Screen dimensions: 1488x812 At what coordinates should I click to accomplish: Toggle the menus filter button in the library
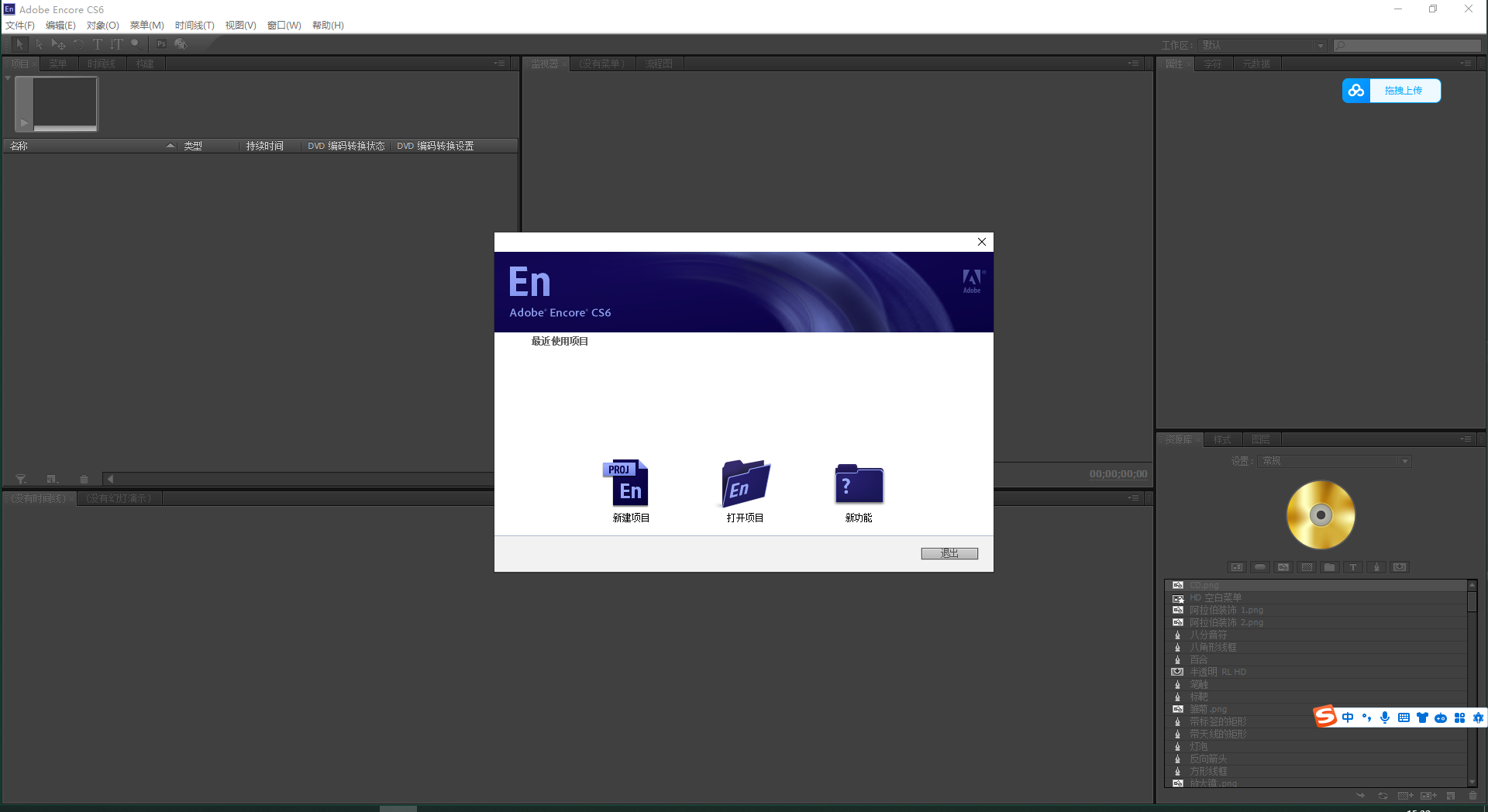pos(1237,567)
